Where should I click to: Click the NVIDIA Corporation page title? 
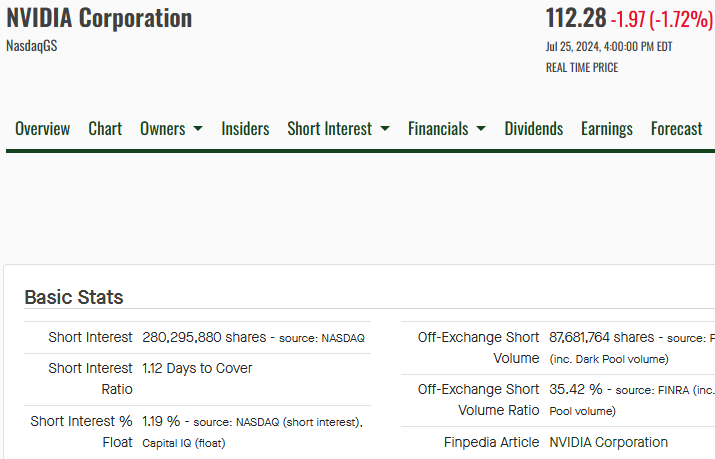pyautogui.click(x=99, y=18)
